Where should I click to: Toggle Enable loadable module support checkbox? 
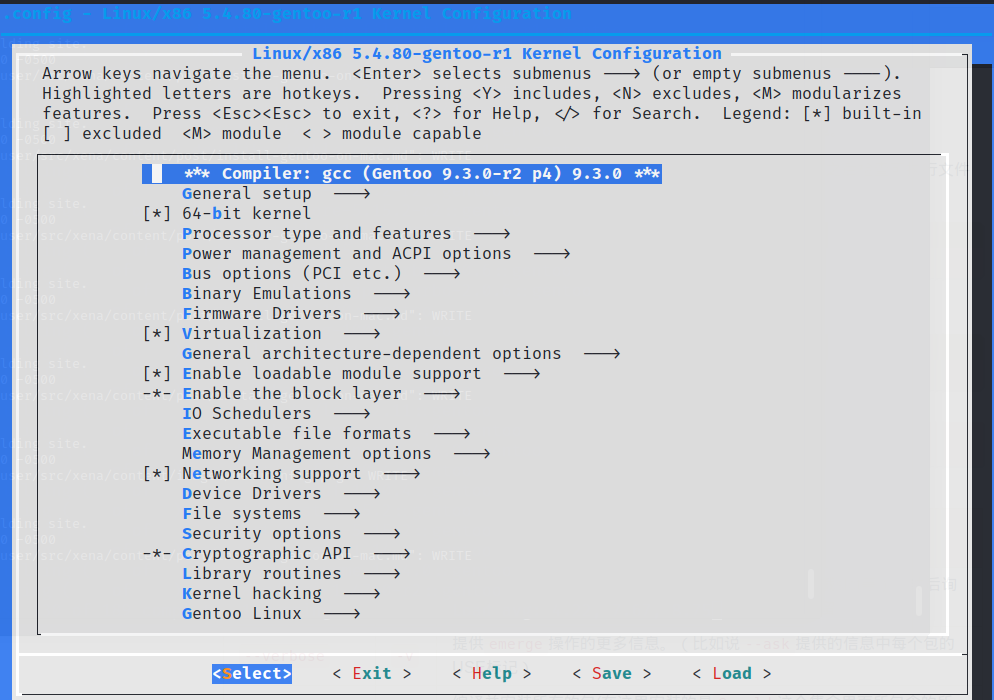[x=157, y=374]
